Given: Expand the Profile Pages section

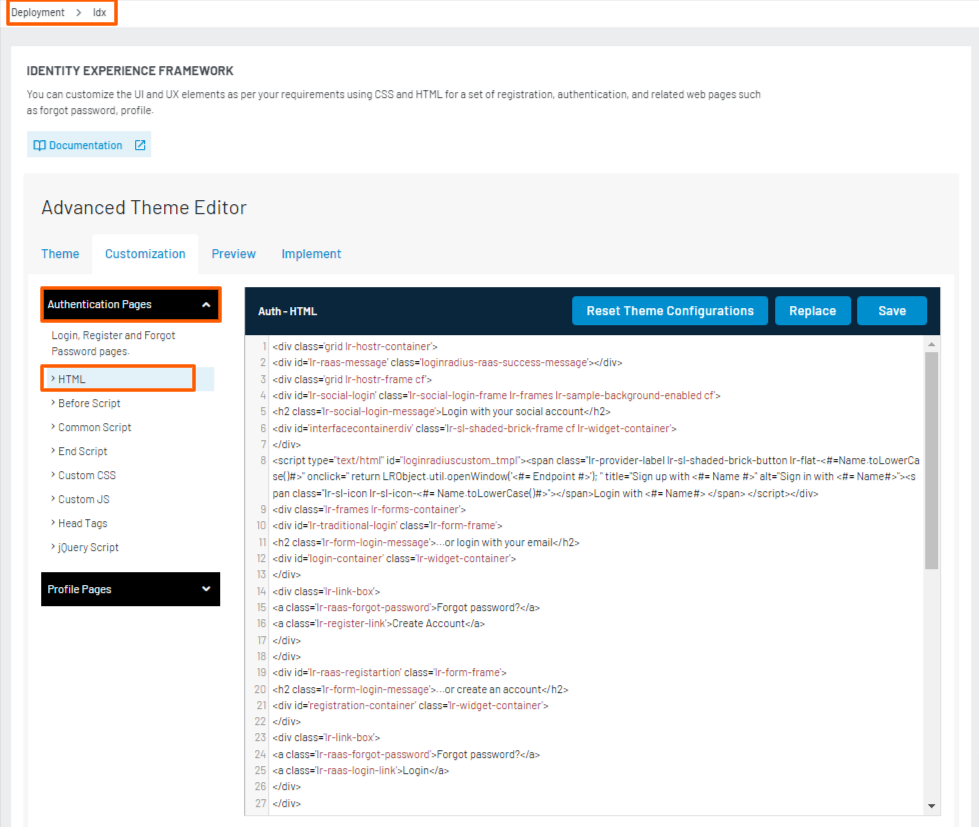Looking at the screenshot, I should 130,589.
